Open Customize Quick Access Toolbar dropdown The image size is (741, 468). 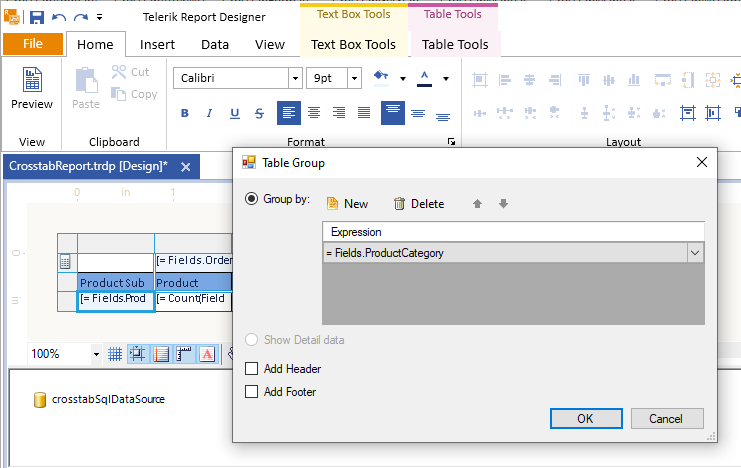point(100,17)
